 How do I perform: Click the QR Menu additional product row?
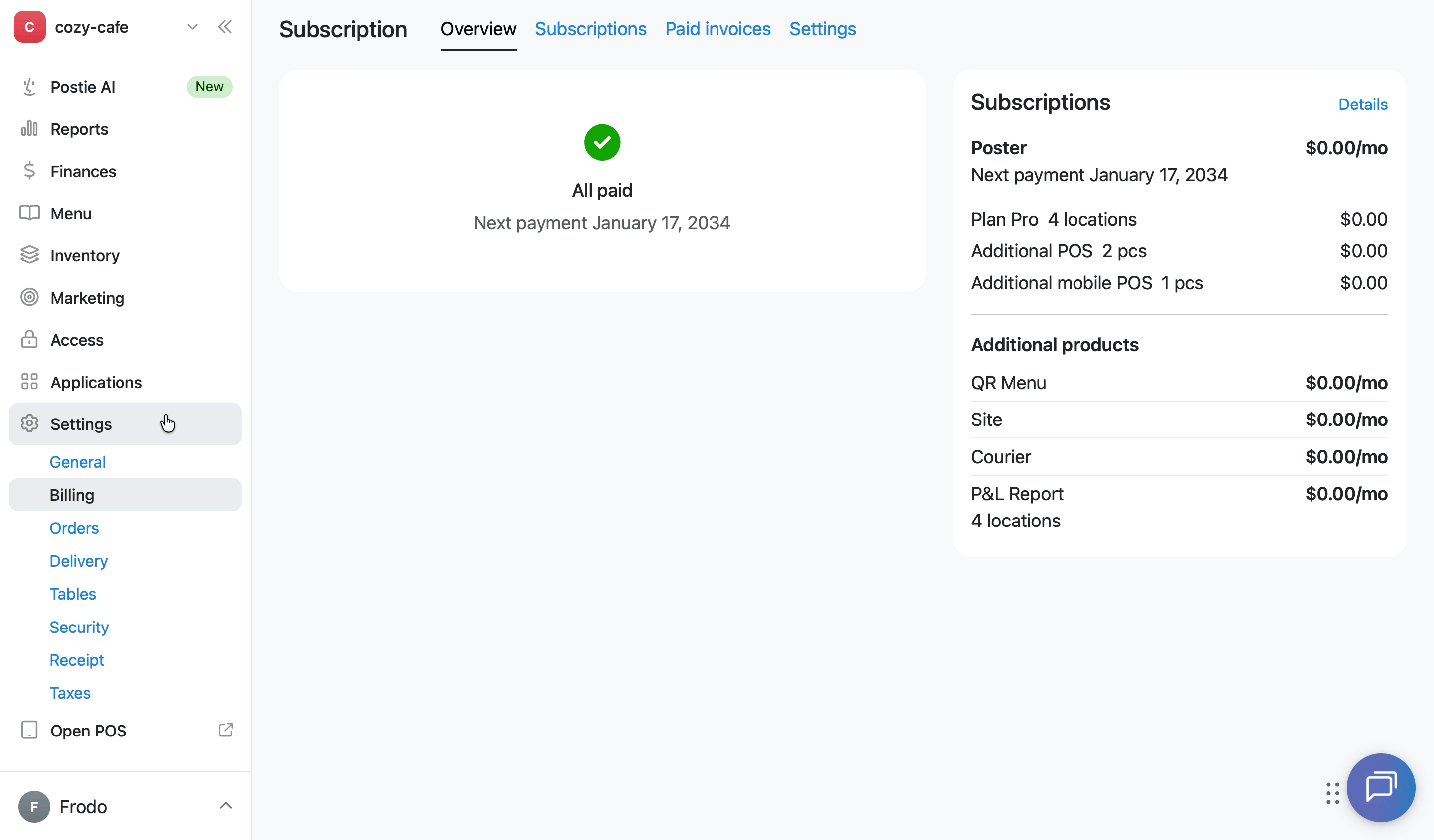click(x=1179, y=383)
